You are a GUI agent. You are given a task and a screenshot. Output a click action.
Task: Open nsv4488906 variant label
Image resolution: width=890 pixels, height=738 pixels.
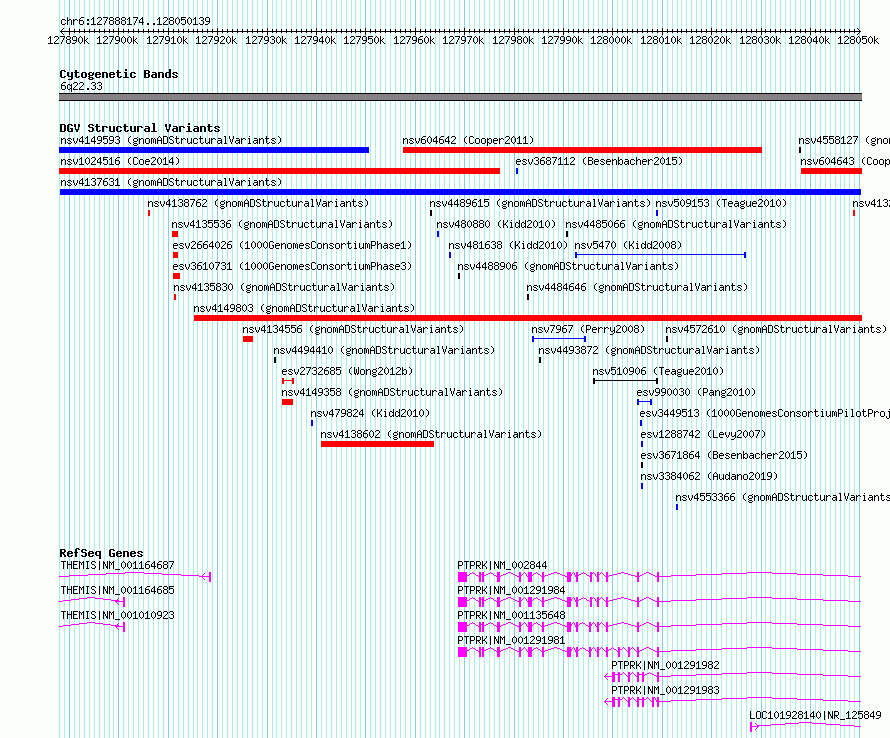coord(568,266)
